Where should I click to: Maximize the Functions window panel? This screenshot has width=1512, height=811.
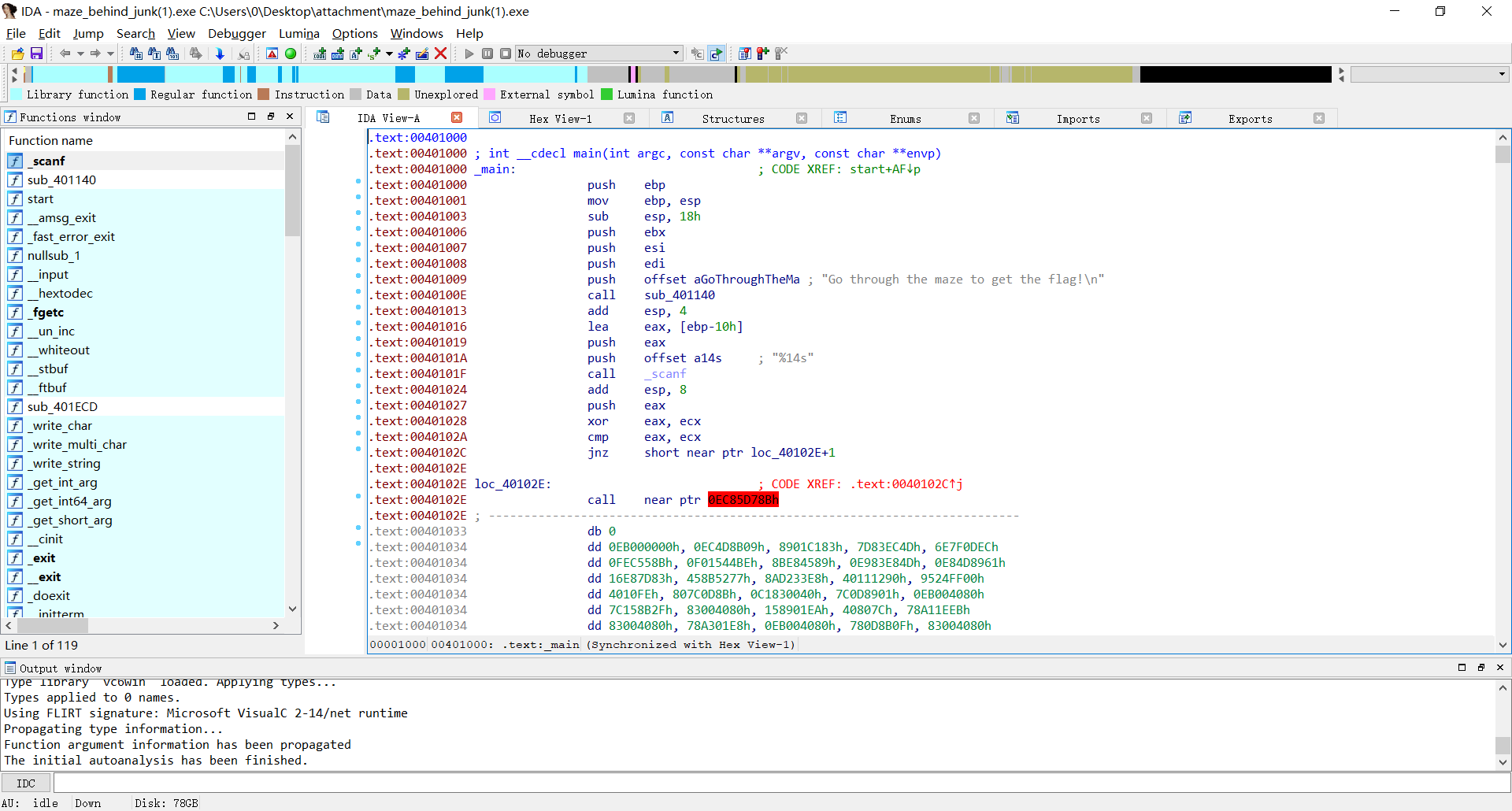click(252, 116)
